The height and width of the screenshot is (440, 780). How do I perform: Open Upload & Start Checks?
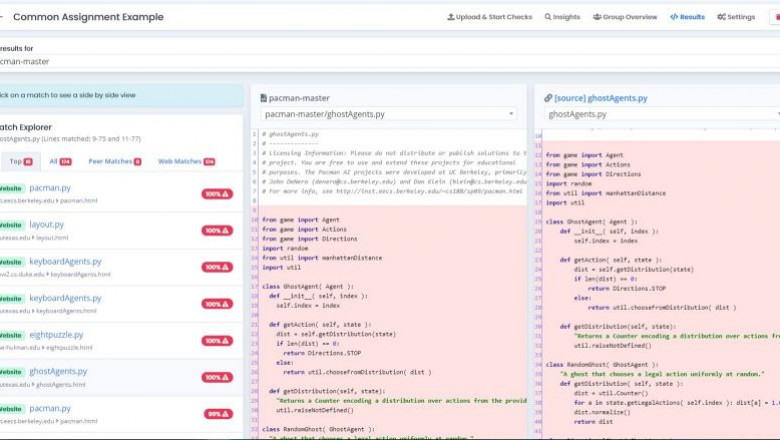pos(489,17)
